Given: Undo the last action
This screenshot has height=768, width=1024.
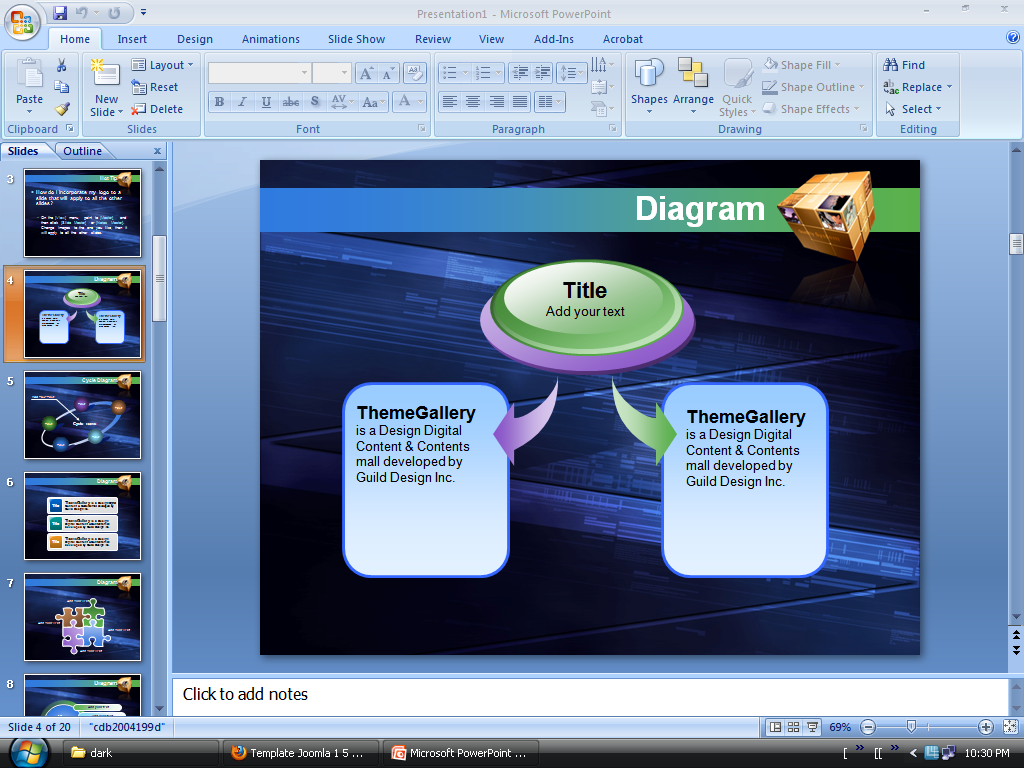Looking at the screenshot, I should [82, 12].
